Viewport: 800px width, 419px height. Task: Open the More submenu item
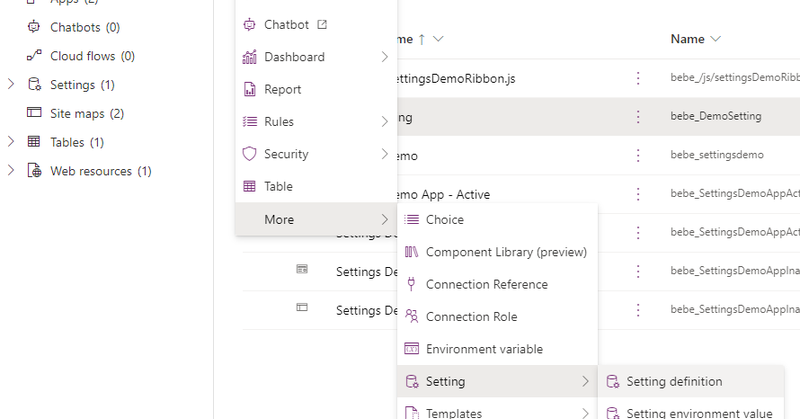[316, 219]
